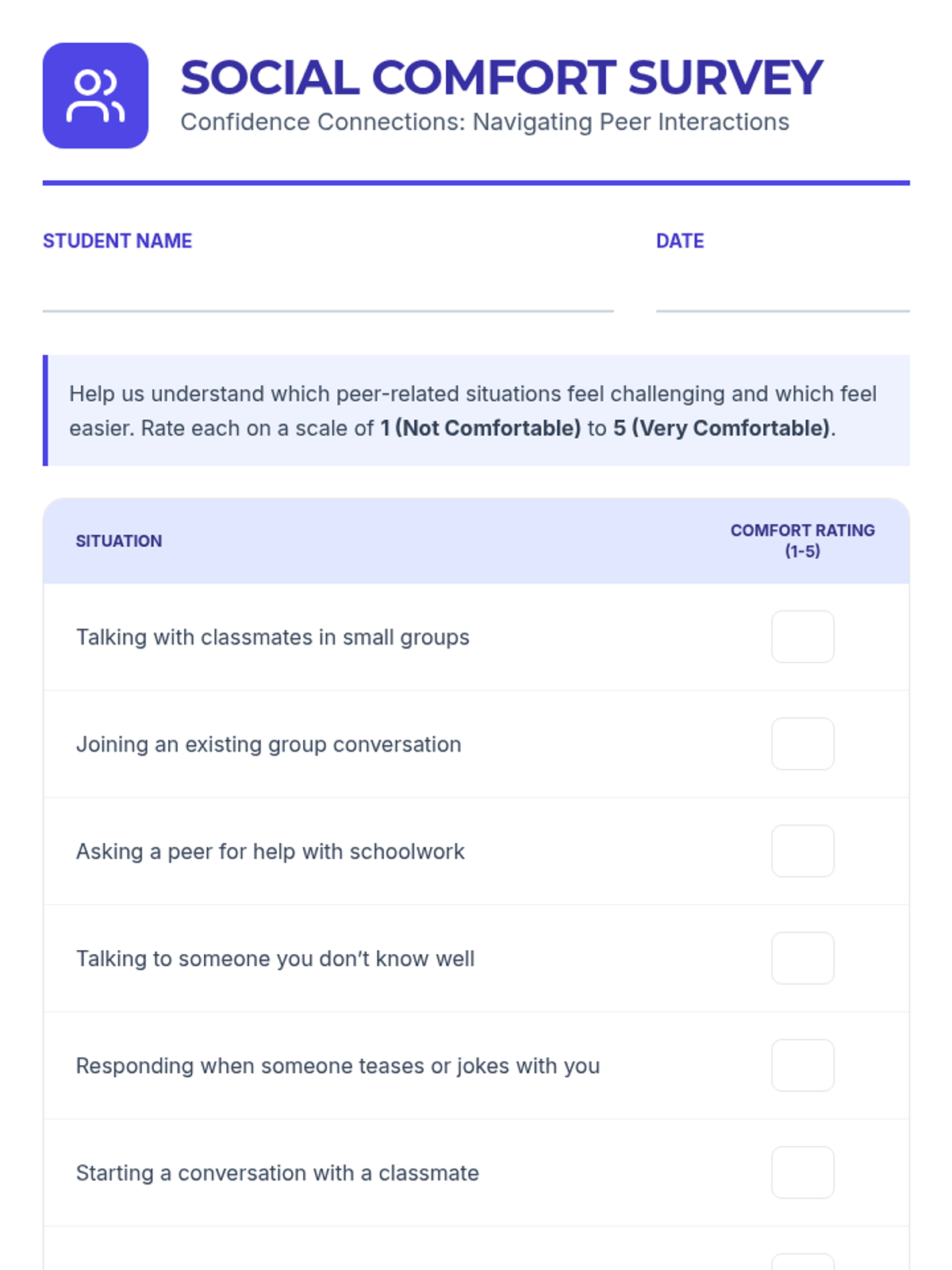Click the Date label
This screenshot has height=1270, width=952.
pos(680,241)
